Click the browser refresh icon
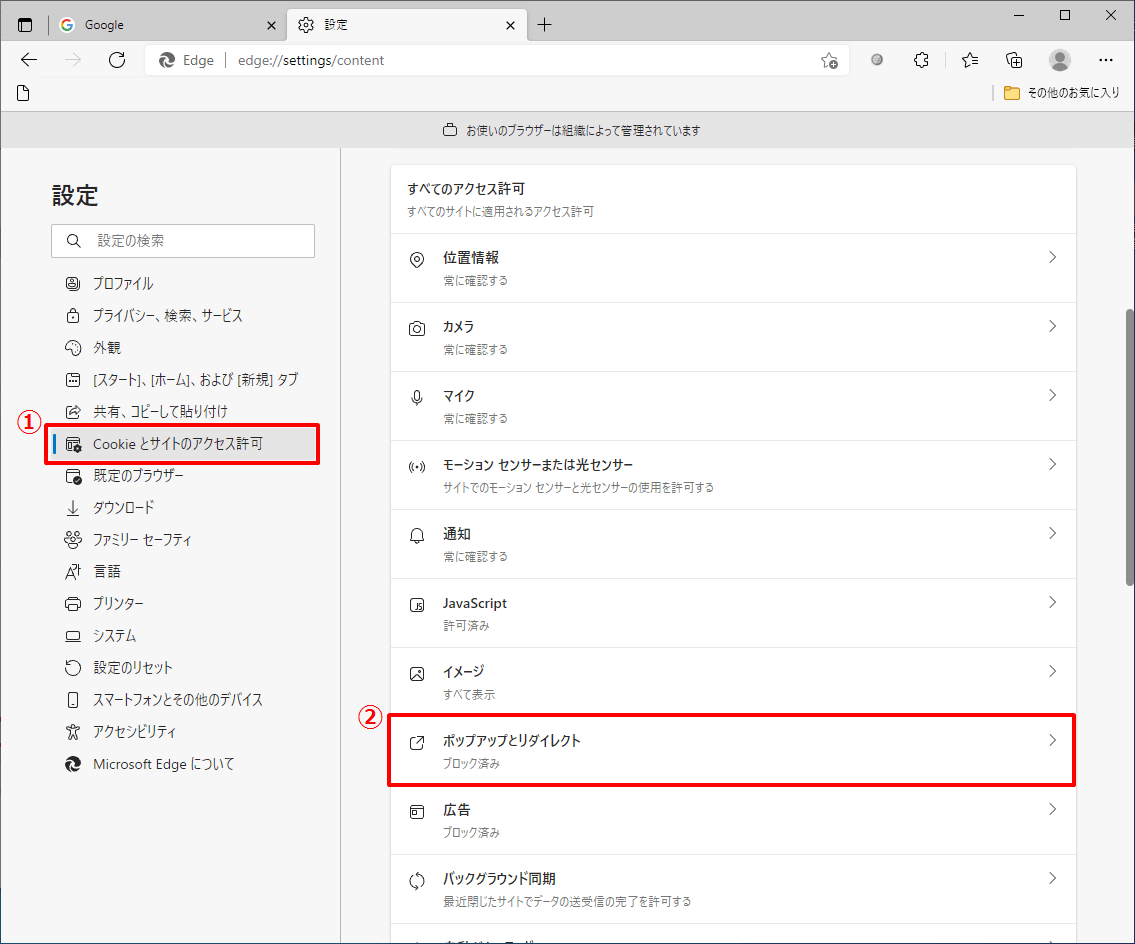This screenshot has width=1135, height=944. point(117,60)
